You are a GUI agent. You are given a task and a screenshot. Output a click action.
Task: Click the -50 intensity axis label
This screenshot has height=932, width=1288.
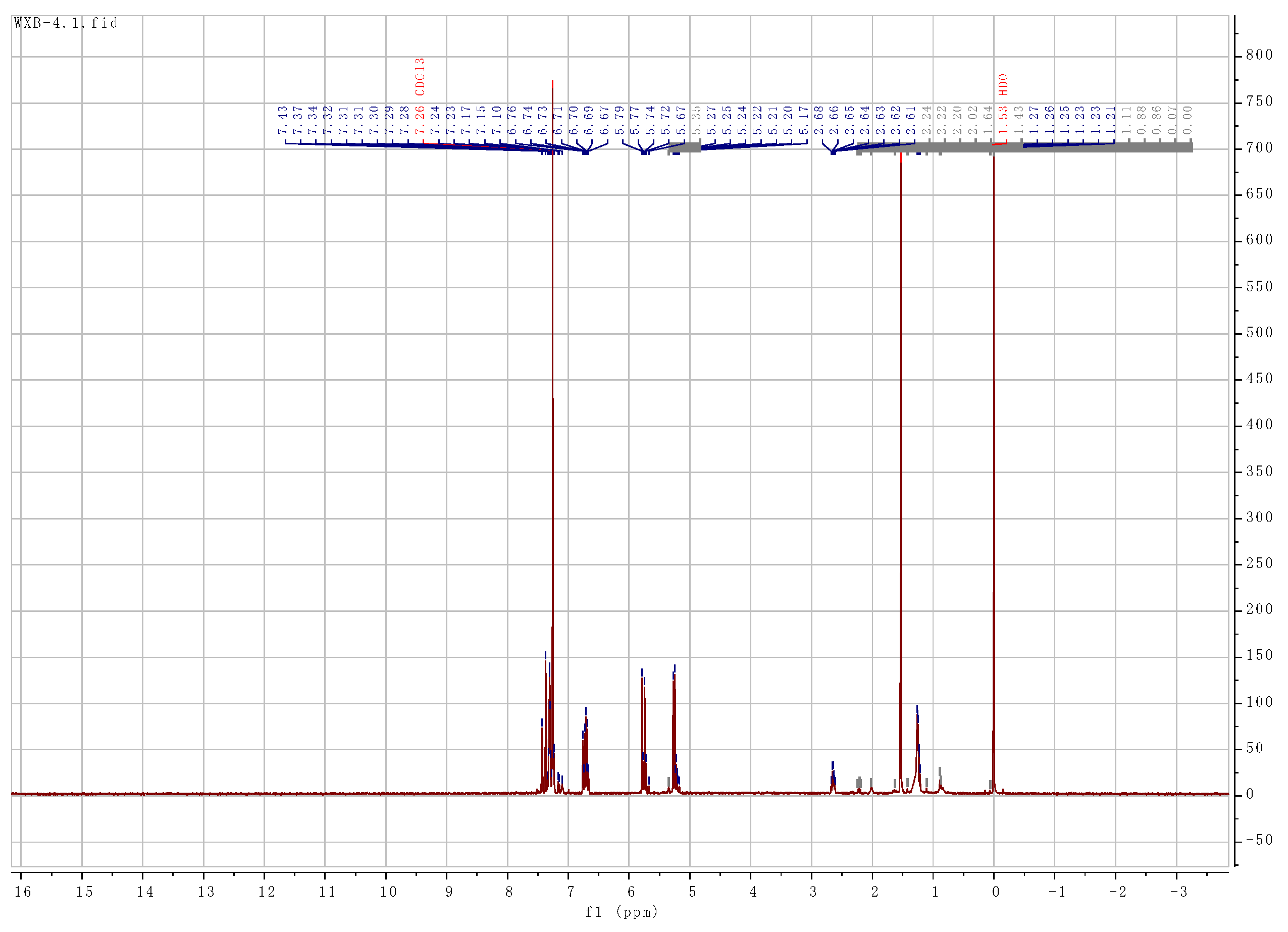coord(1259,840)
